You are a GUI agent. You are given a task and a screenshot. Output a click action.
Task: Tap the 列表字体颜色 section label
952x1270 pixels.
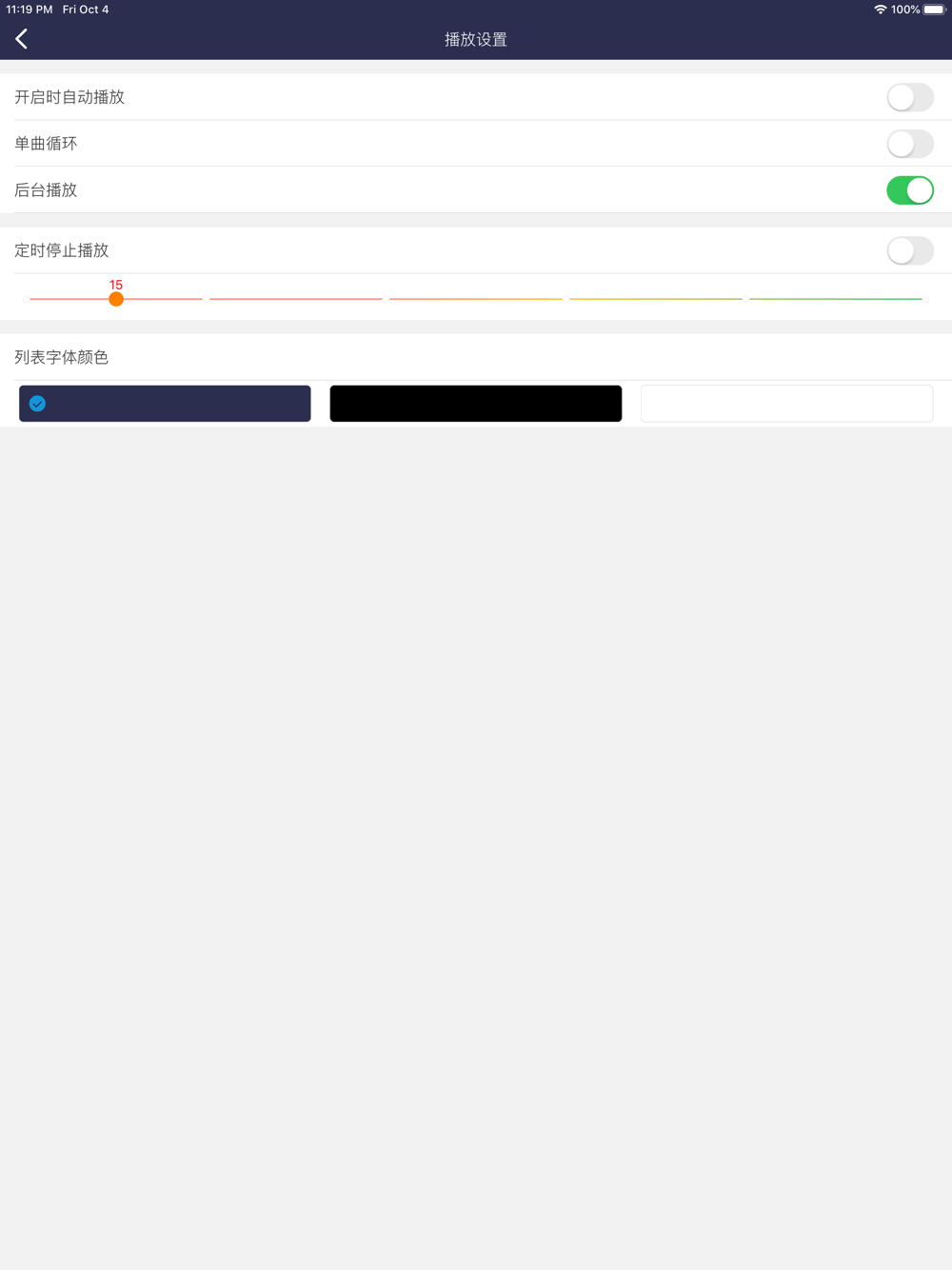(62, 357)
